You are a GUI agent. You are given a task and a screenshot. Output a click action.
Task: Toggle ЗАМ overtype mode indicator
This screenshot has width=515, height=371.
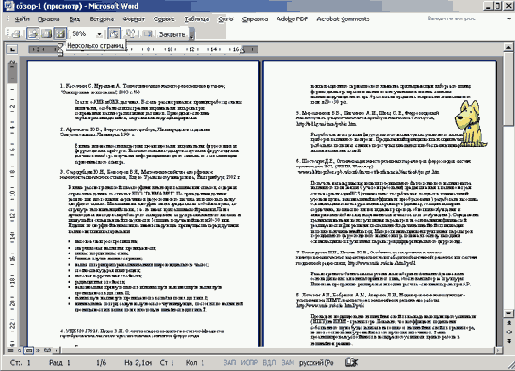[287, 362]
